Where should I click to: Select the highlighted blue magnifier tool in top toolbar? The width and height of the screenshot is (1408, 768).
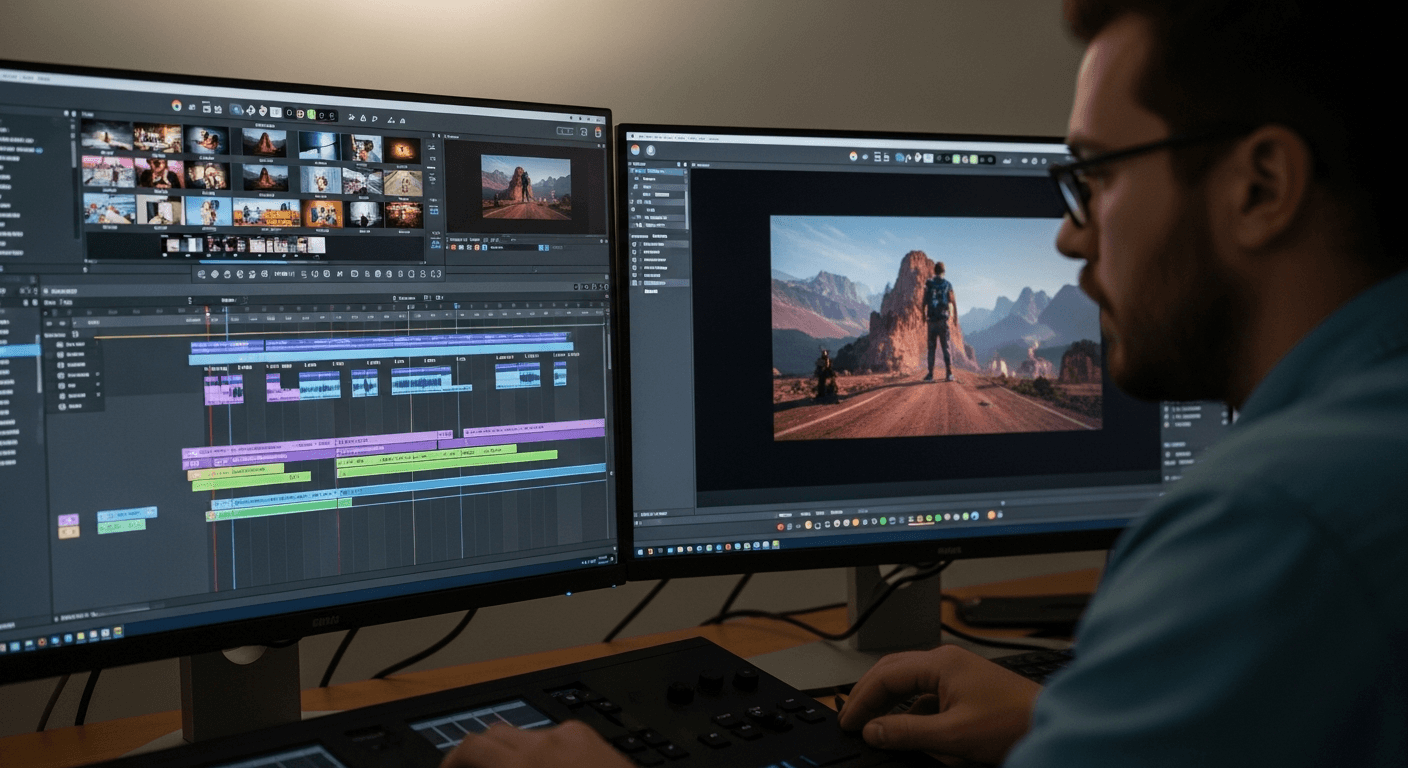point(237,109)
